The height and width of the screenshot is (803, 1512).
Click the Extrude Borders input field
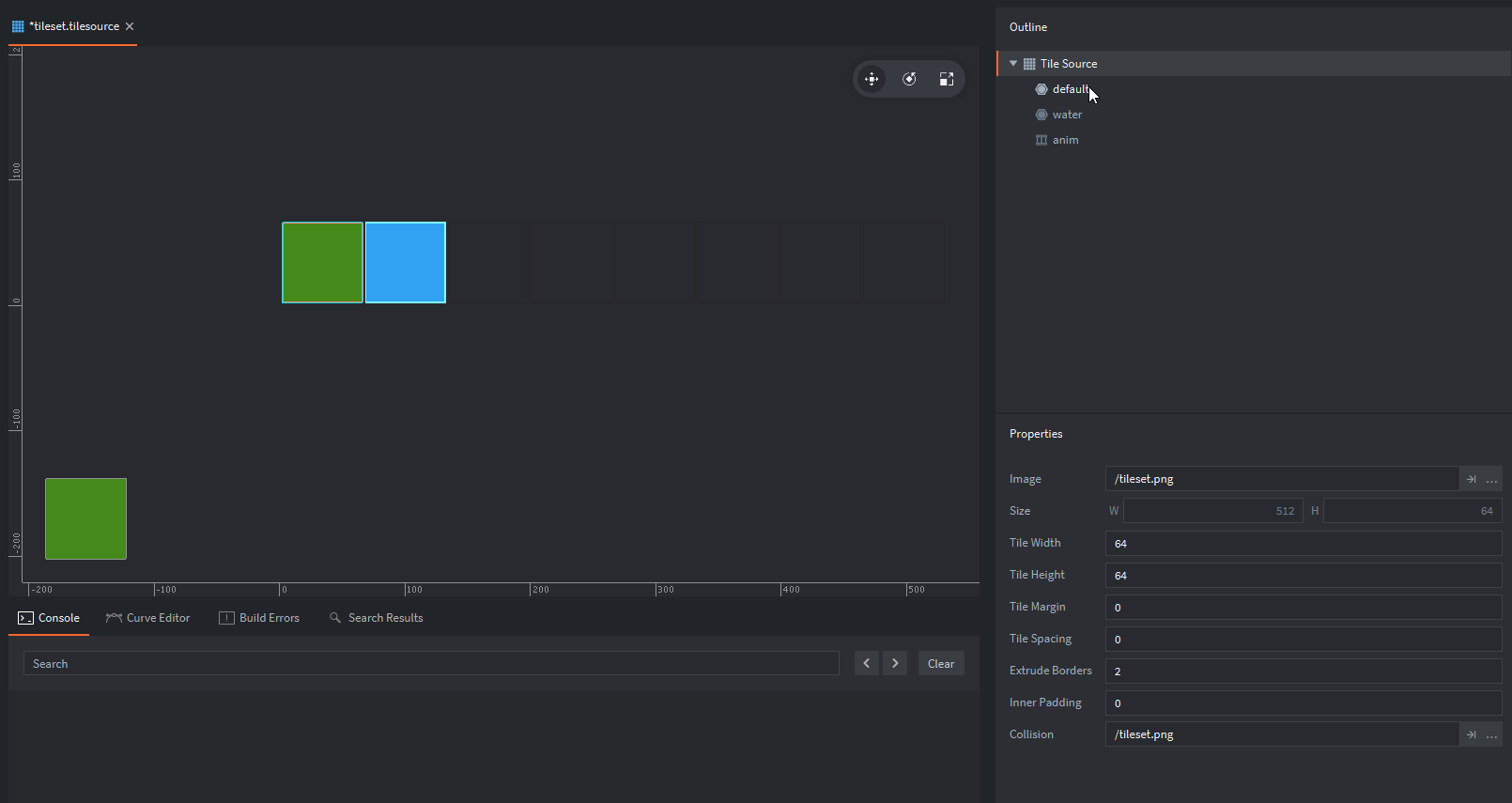(1303, 671)
